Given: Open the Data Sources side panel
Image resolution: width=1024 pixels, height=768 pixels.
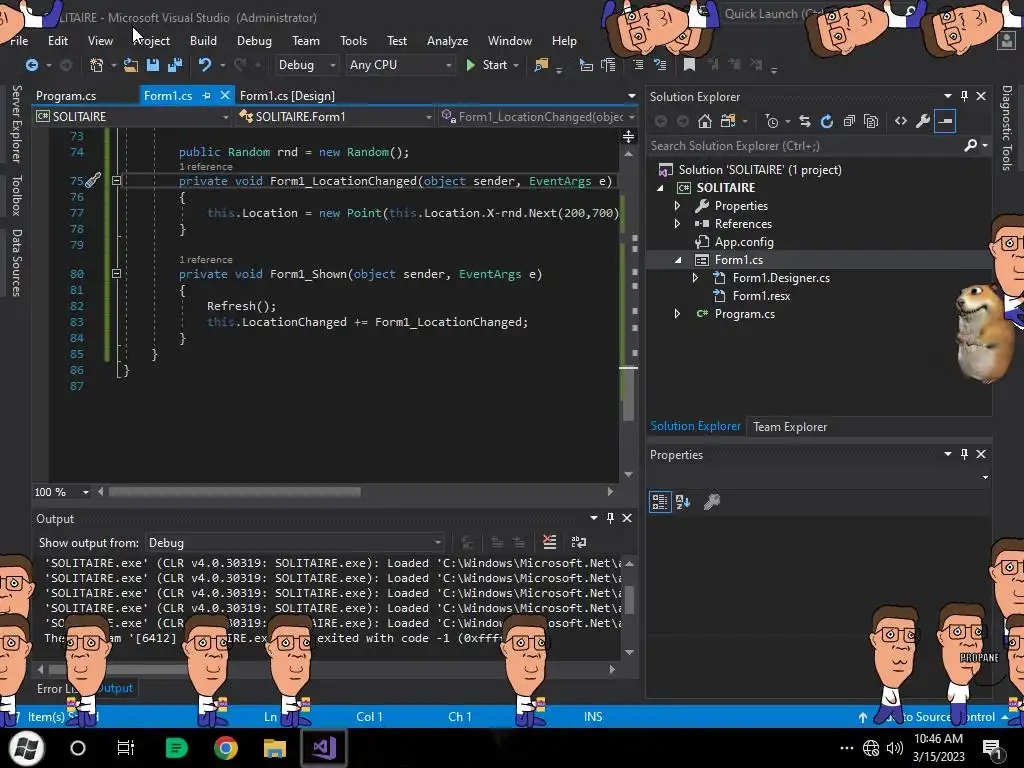Looking at the screenshot, I should click(16, 263).
